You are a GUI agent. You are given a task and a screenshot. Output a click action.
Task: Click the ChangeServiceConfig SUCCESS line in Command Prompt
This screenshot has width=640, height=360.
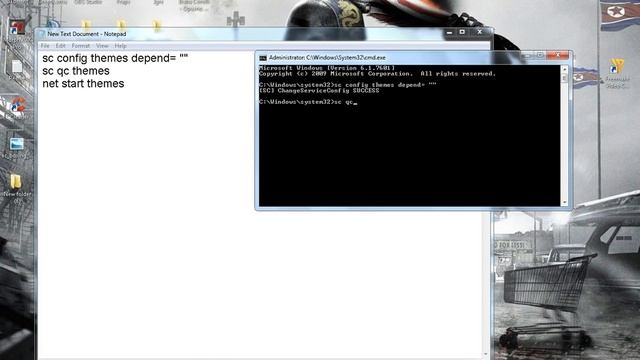pos(319,91)
